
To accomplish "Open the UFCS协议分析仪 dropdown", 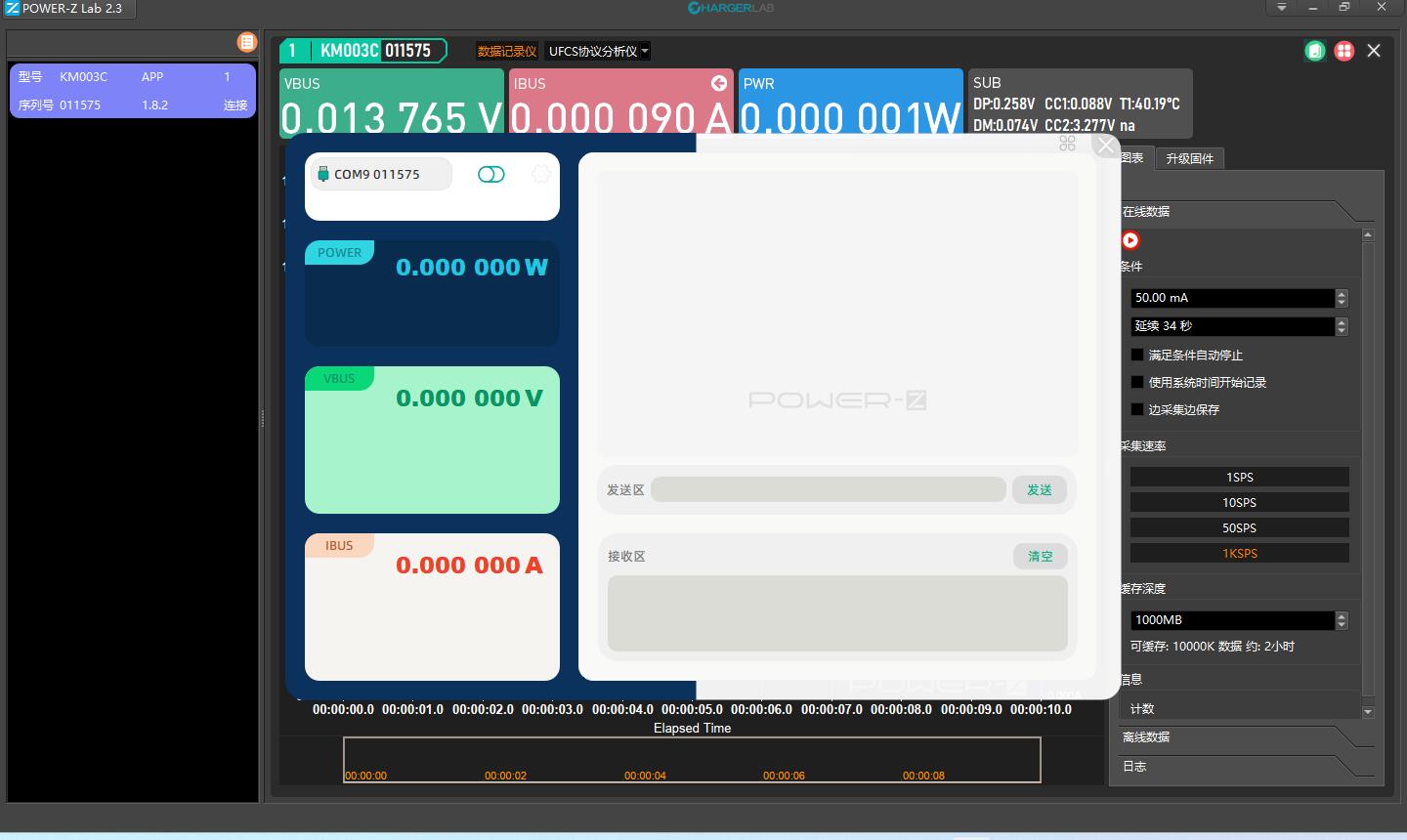I will point(598,51).
